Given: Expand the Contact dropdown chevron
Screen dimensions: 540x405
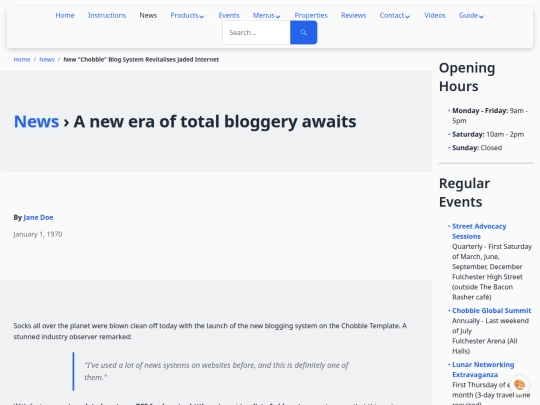Looking at the screenshot, I should pyautogui.click(x=408, y=16).
